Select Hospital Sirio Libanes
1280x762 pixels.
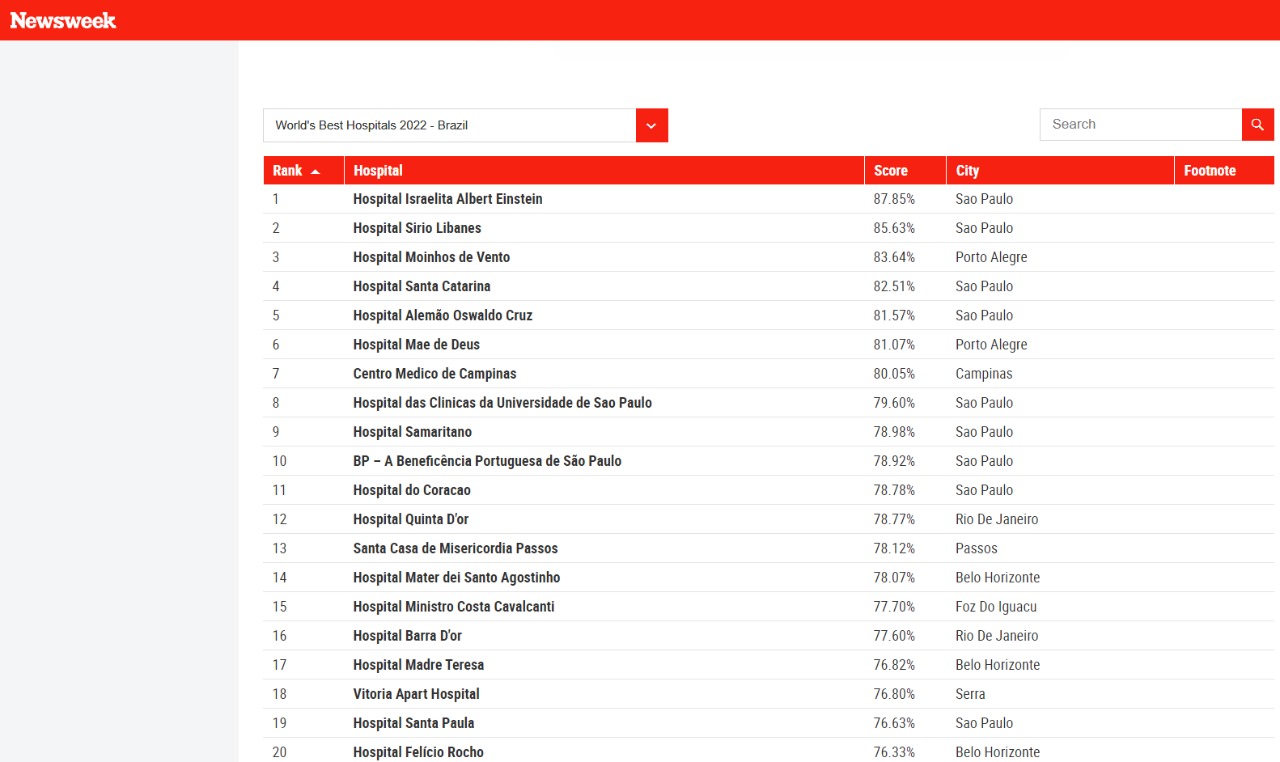pyautogui.click(x=417, y=228)
